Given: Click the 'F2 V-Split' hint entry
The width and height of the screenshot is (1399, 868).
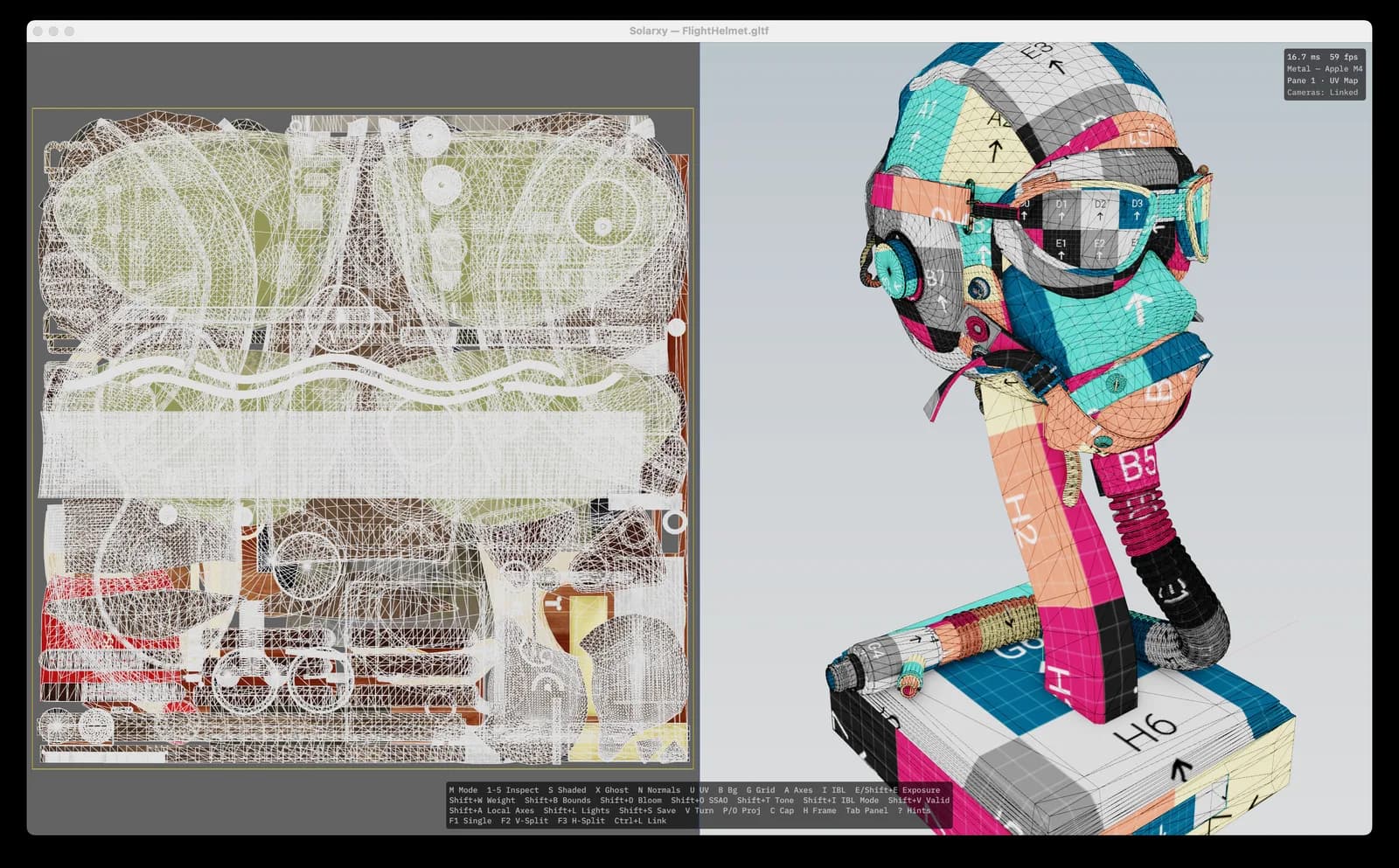Looking at the screenshot, I should tap(525, 822).
